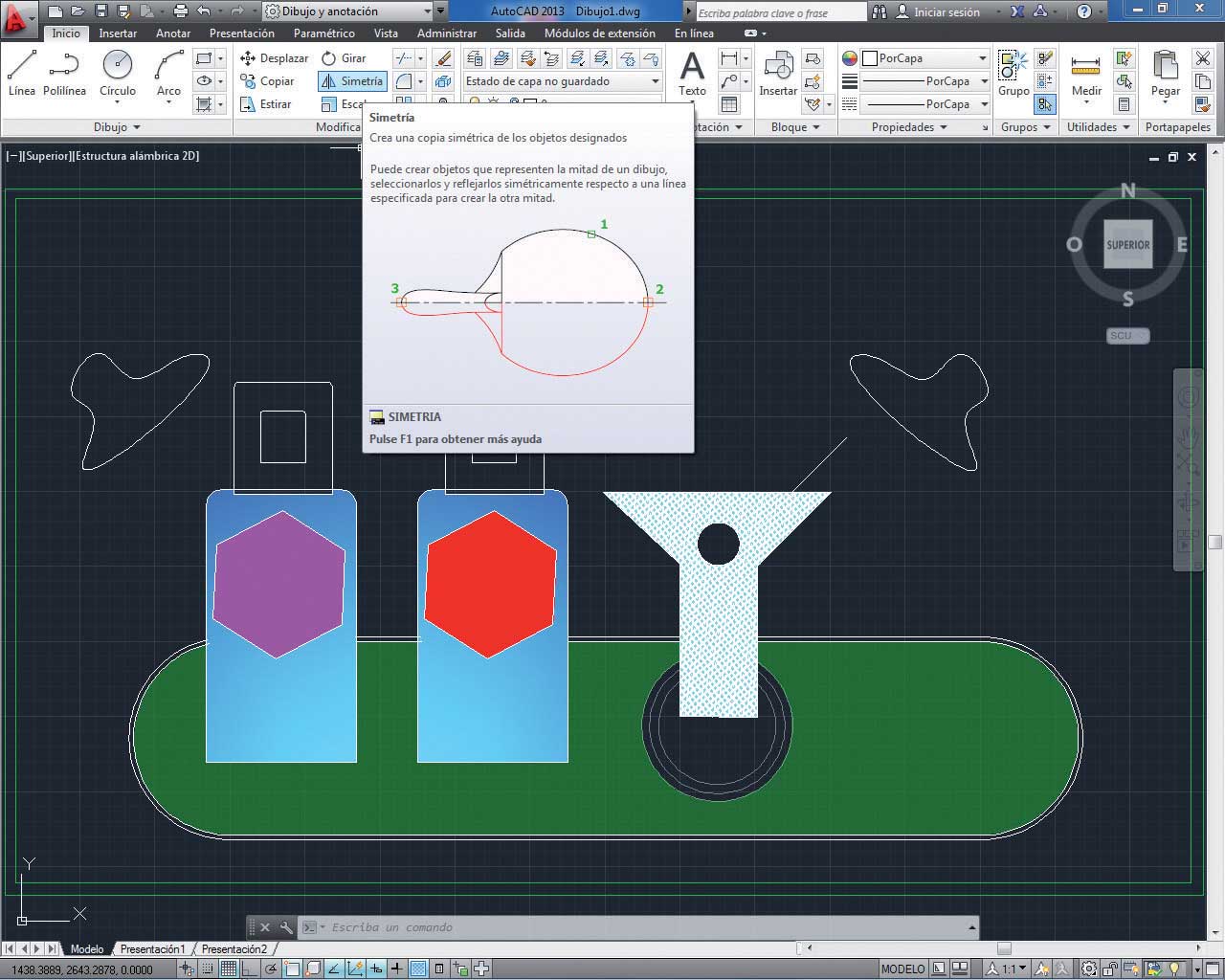The height and width of the screenshot is (980, 1225).
Task: Click the Pegar clipboard icon
Action: [1165, 74]
